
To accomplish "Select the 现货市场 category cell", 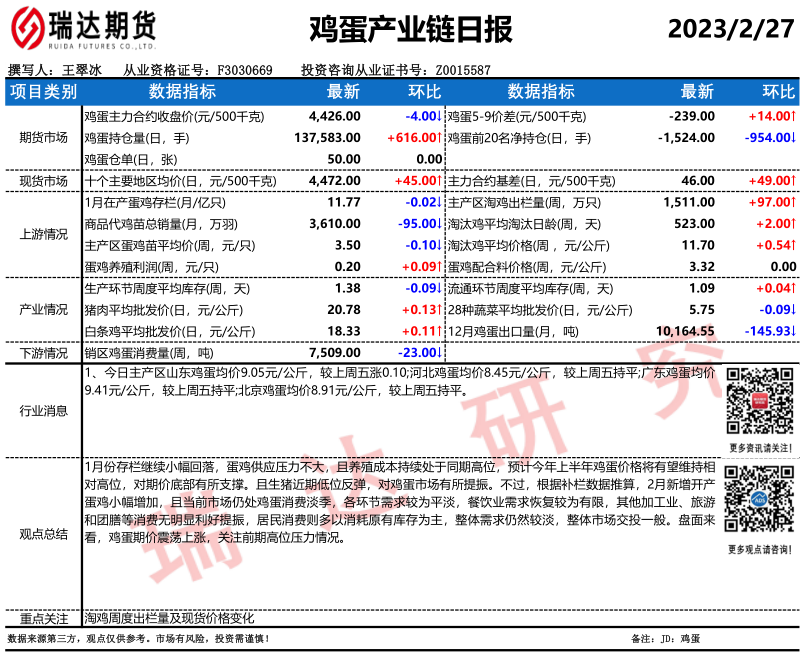I will click(x=42, y=181).
